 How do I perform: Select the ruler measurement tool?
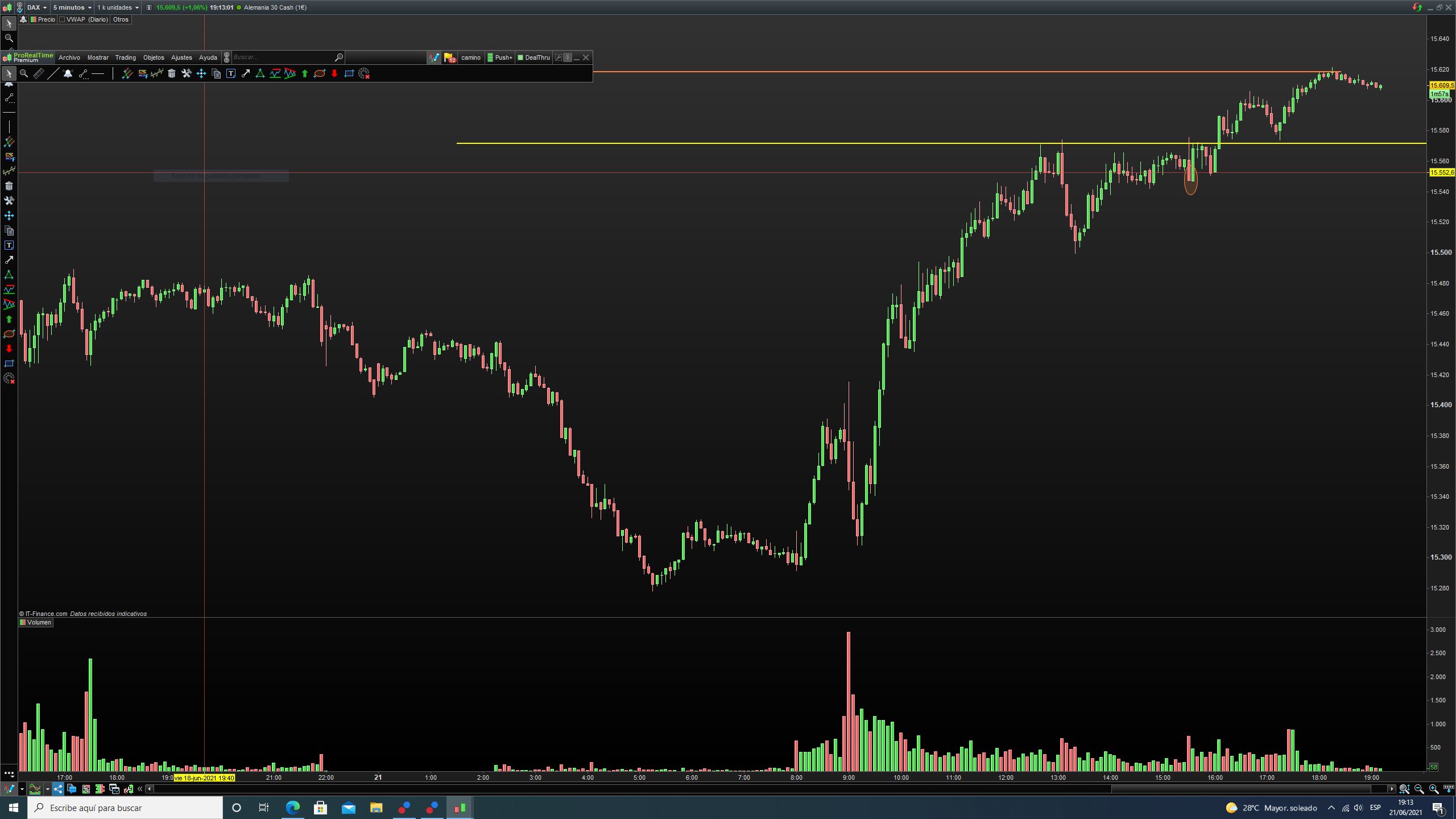(x=38, y=73)
